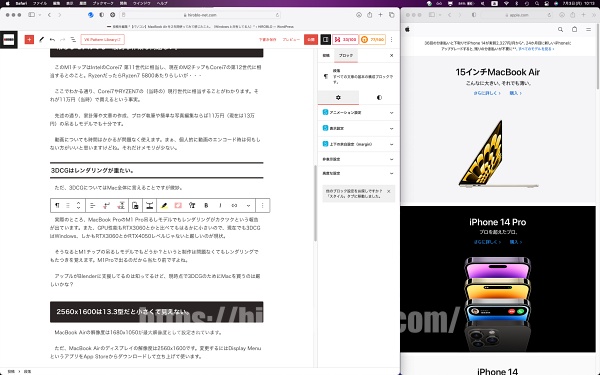Image resolution: width=600 pixels, height=375 pixels.
Task: Expand the fourth settings panel in the sidebar
Action: pyautogui.click(x=359, y=159)
